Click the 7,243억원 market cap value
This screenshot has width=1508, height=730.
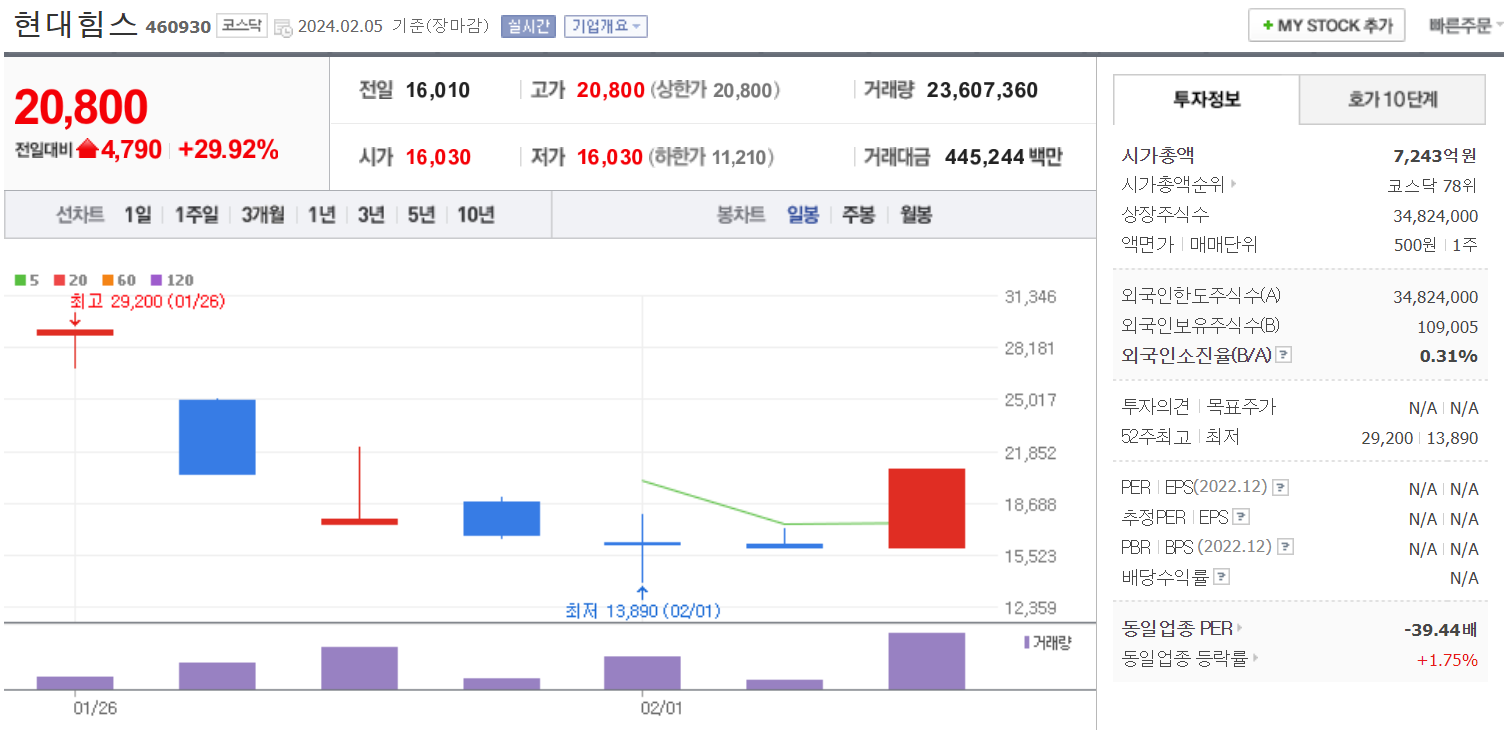(1435, 155)
